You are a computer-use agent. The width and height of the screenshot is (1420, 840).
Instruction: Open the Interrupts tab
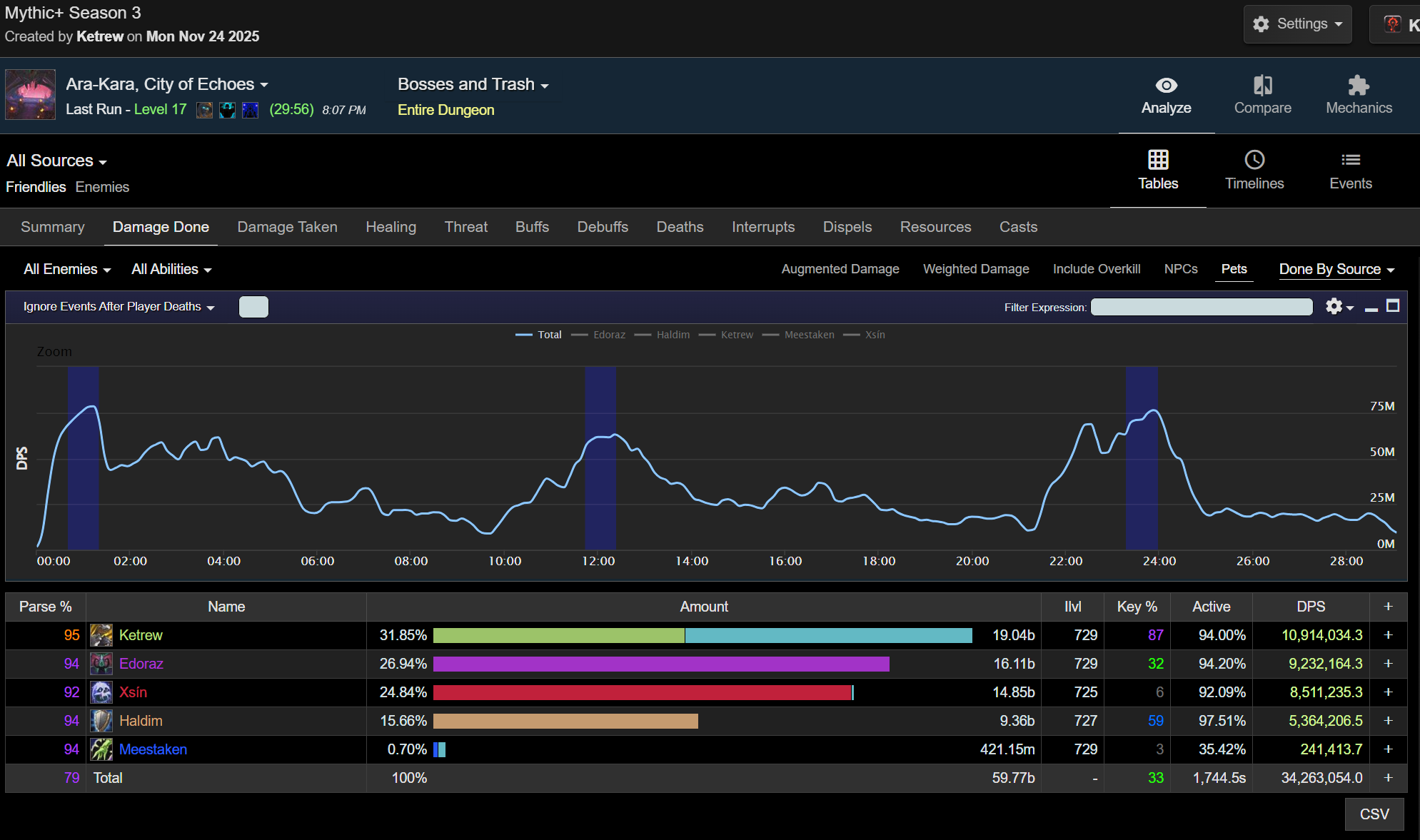762,227
